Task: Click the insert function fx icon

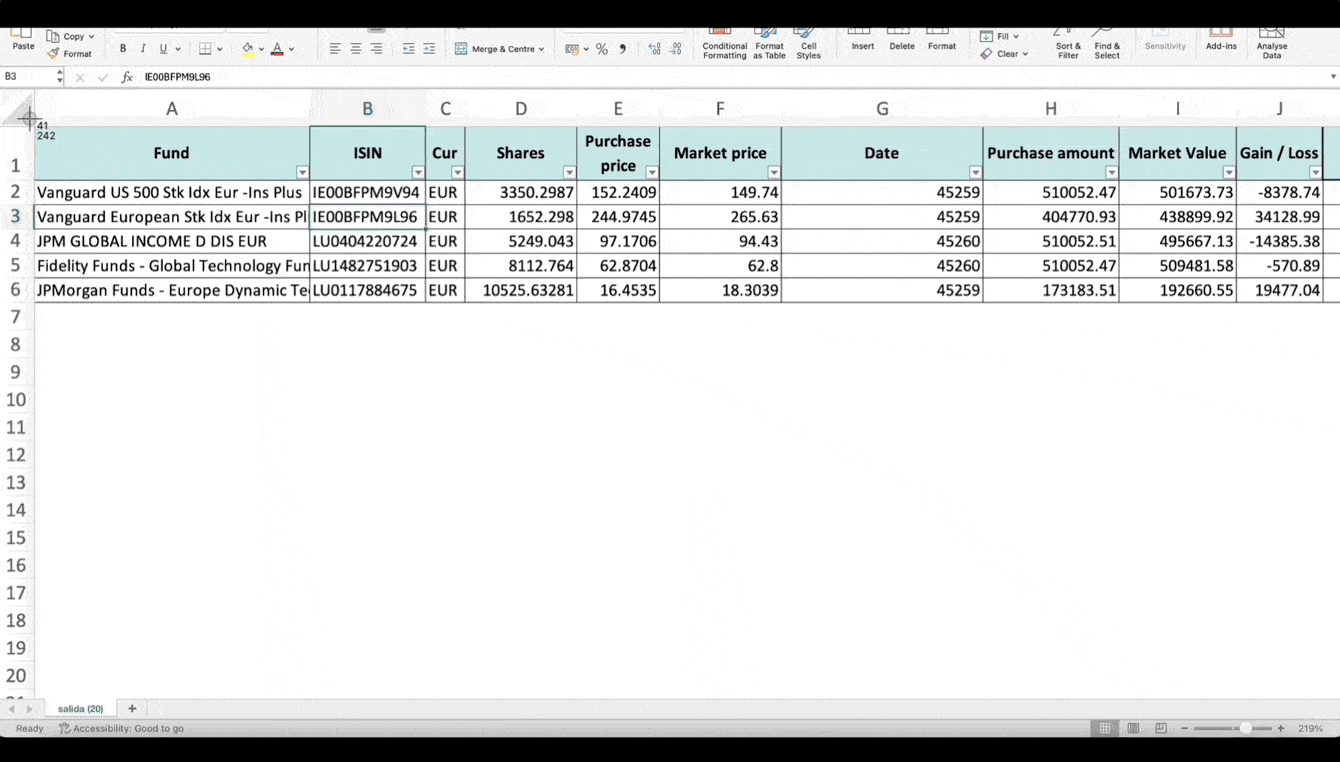Action: pyautogui.click(x=127, y=77)
